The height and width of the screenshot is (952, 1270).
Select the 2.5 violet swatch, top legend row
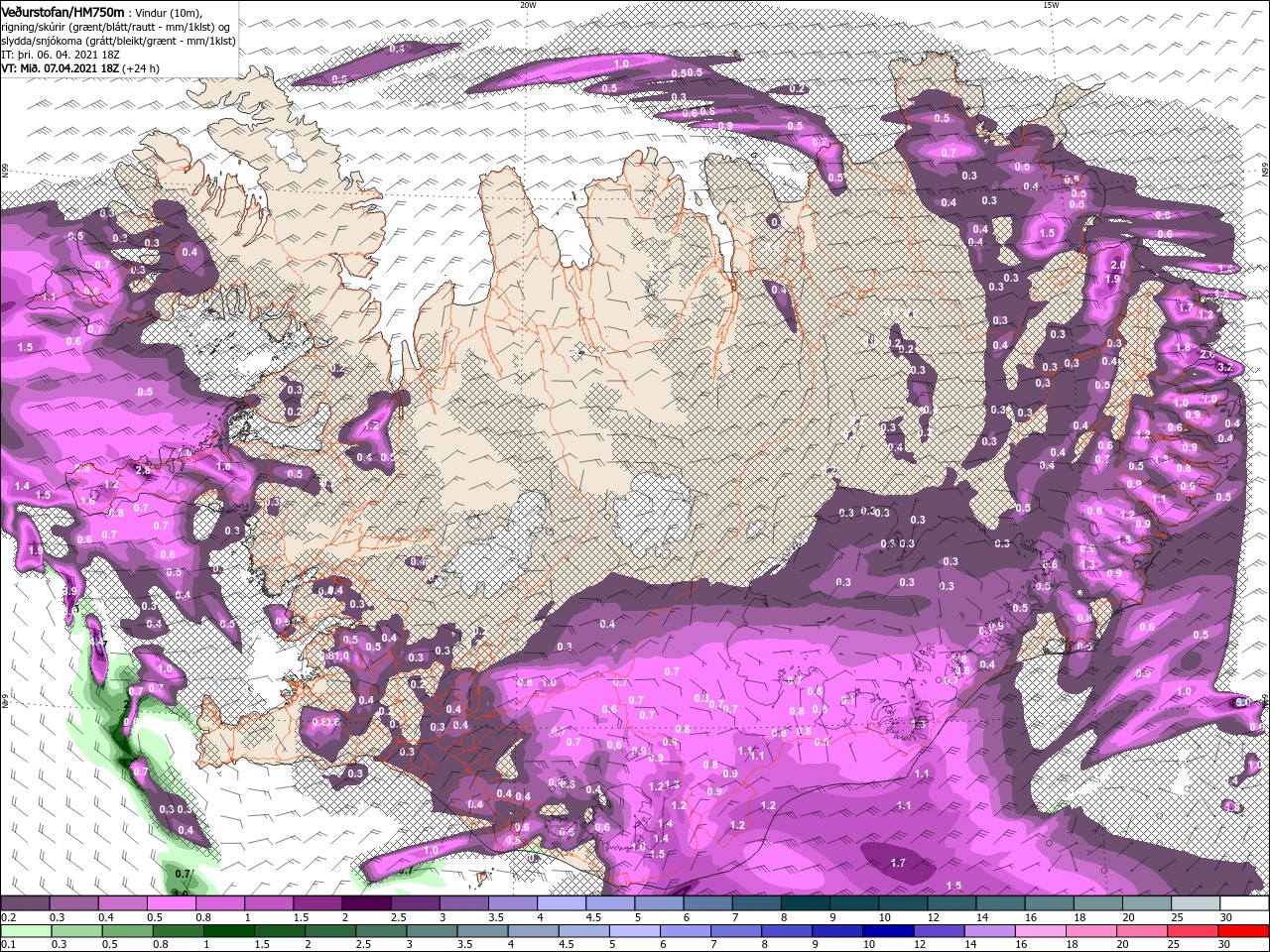click(x=416, y=903)
